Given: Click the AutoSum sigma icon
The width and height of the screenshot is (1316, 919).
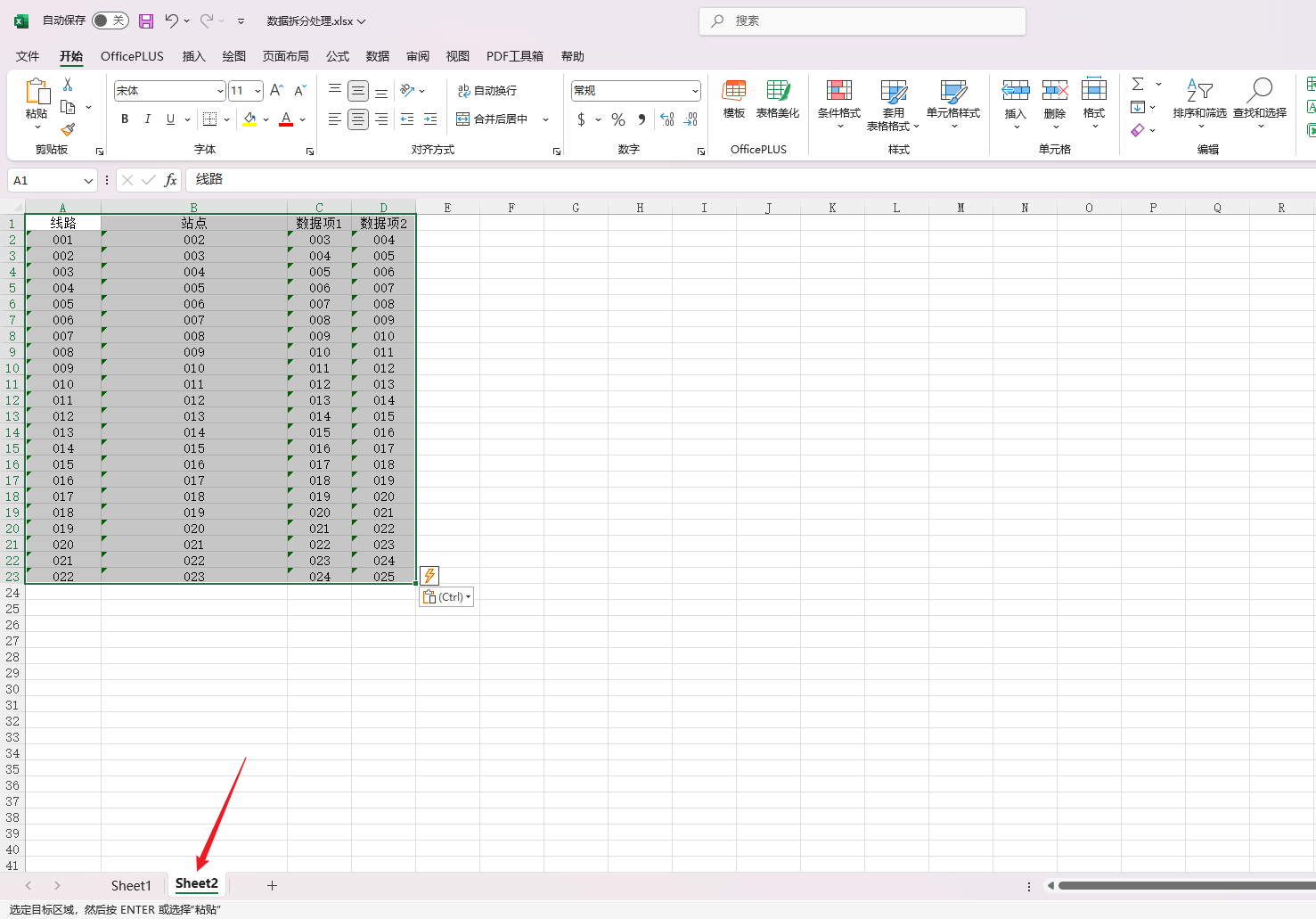Looking at the screenshot, I should coord(1138,84).
